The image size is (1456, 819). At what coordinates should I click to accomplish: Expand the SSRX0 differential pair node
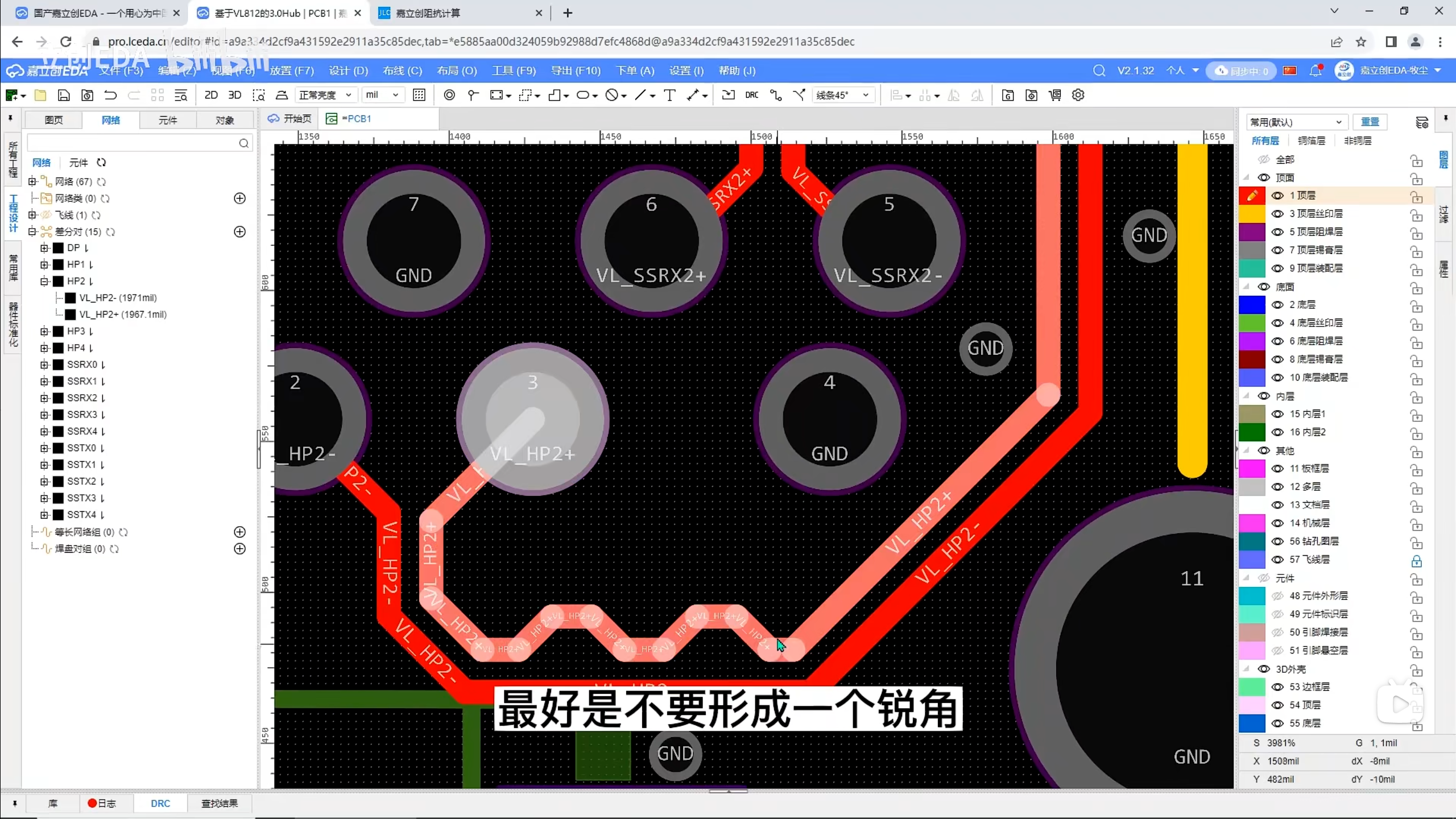(44, 365)
